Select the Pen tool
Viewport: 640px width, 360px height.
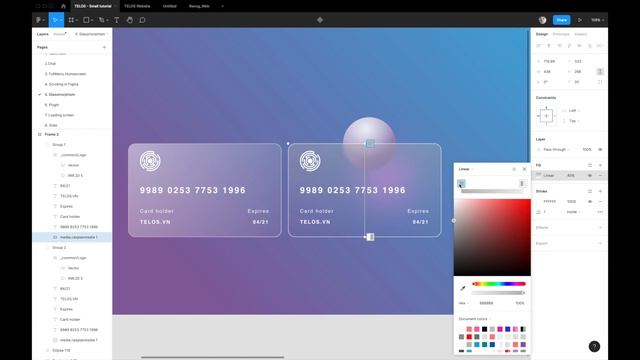pos(102,20)
